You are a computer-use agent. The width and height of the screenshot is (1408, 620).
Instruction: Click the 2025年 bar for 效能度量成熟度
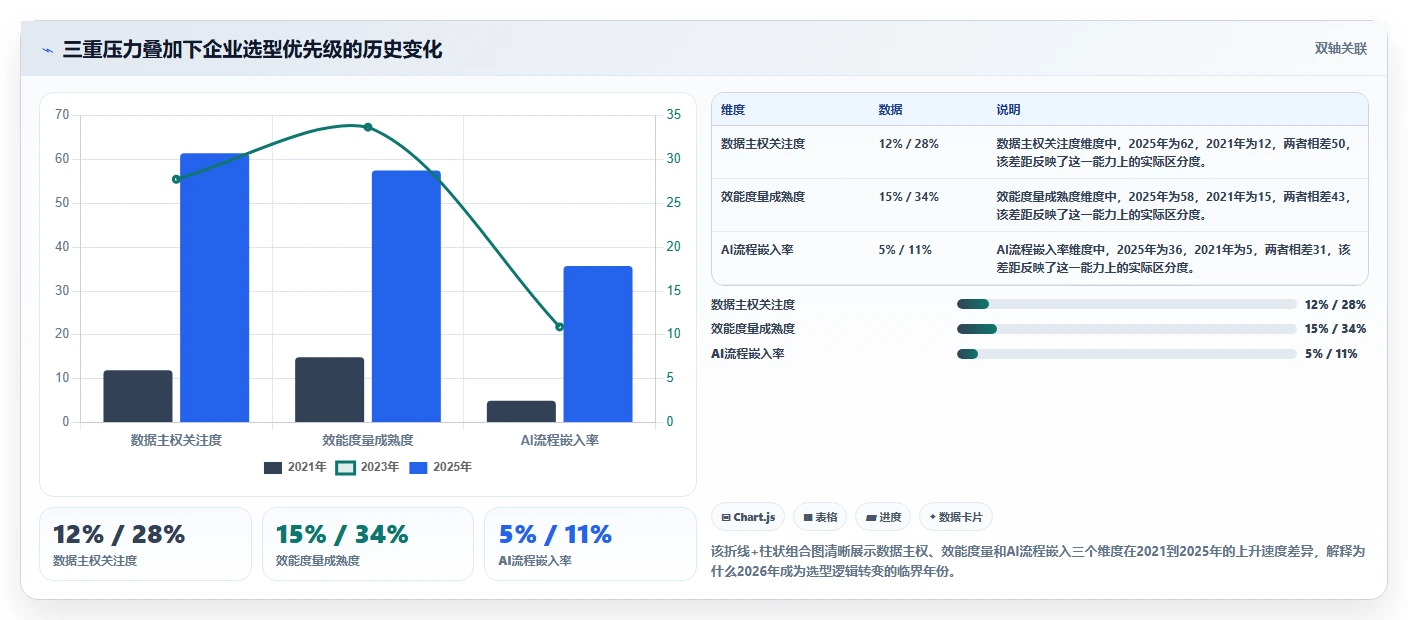click(x=406, y=296)
